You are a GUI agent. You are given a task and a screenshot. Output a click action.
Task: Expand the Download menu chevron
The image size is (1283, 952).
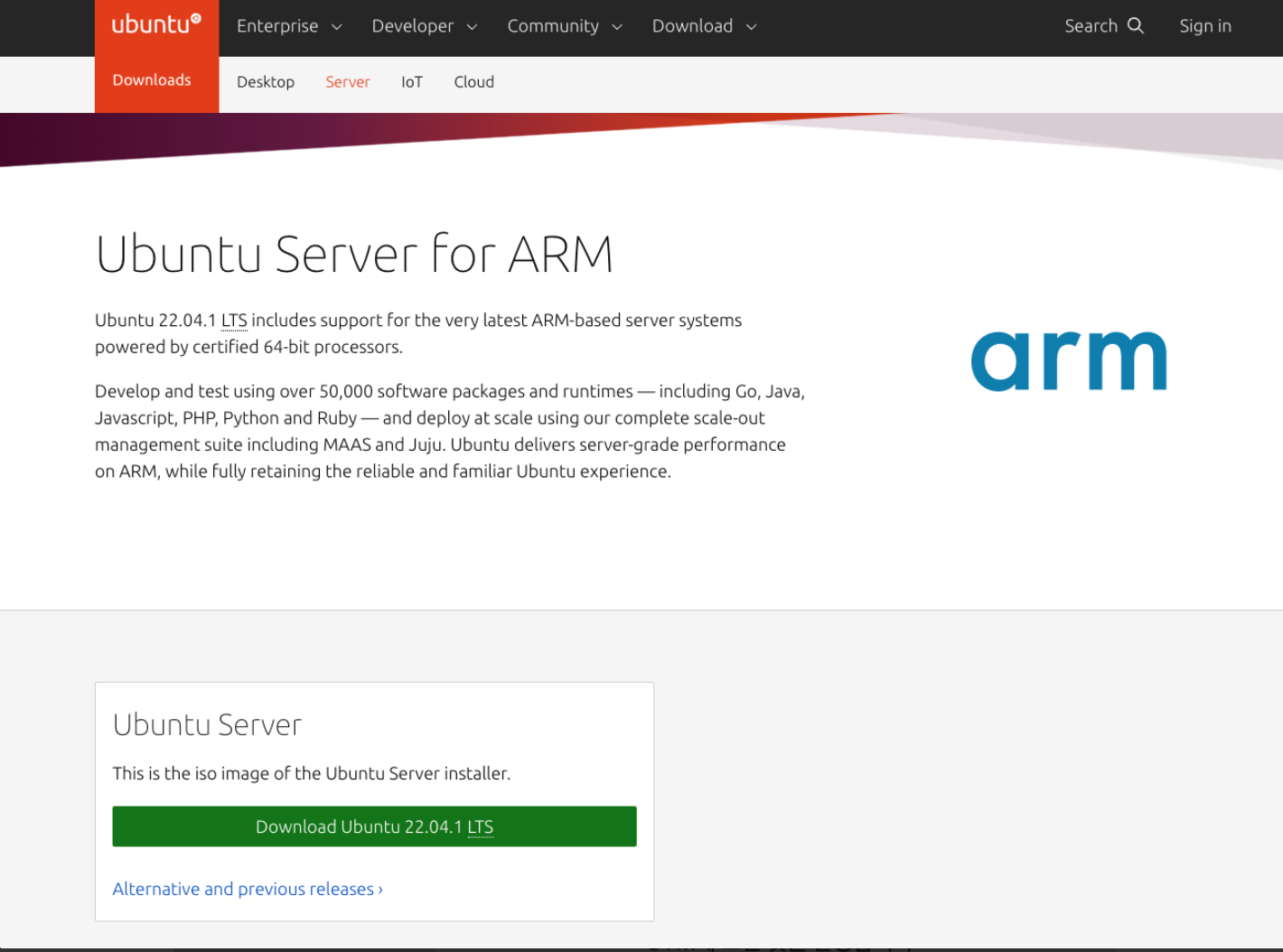tap(751, 27)
